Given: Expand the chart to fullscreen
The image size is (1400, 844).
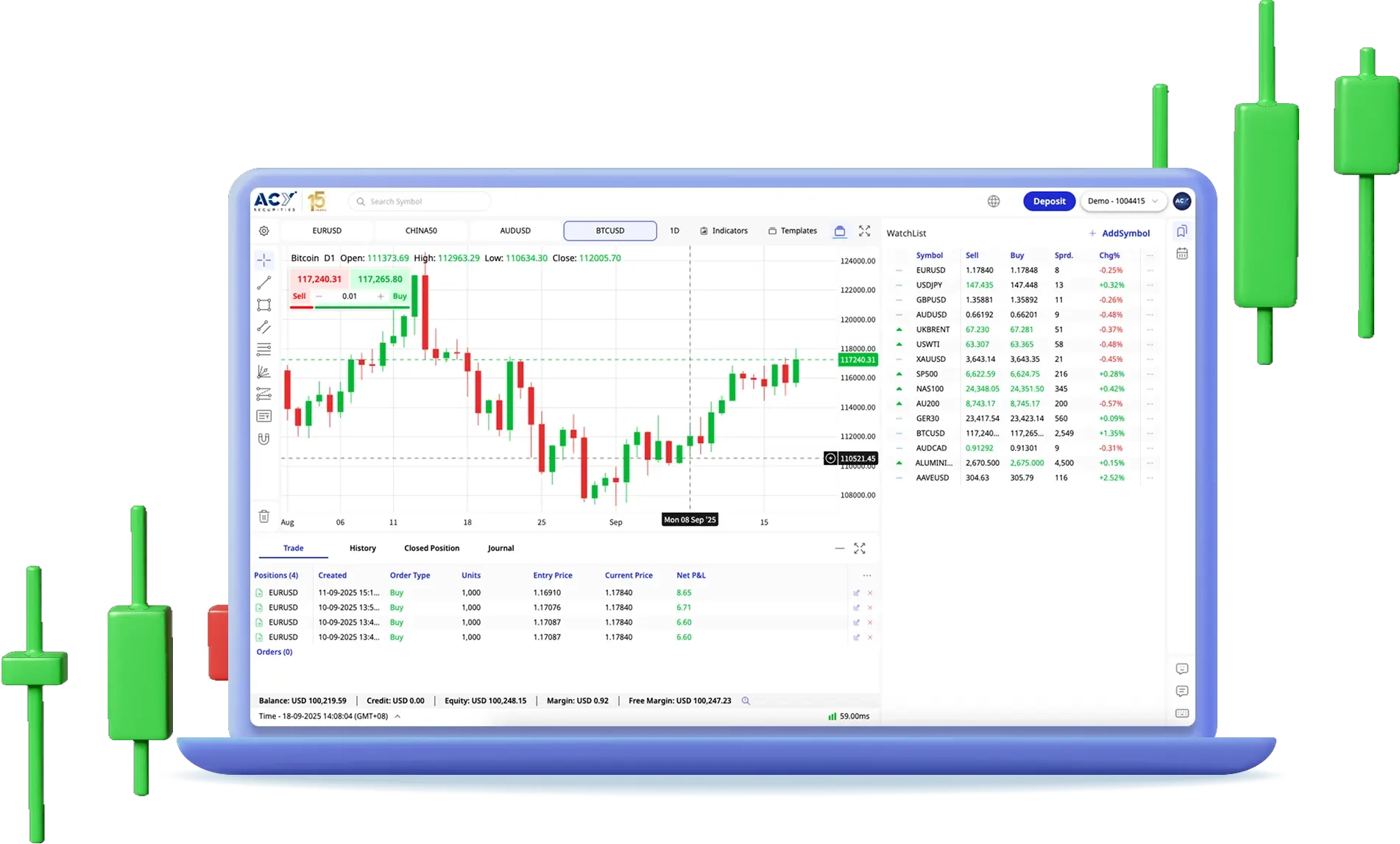Looking at the screenshot, I should pos(864,230).
